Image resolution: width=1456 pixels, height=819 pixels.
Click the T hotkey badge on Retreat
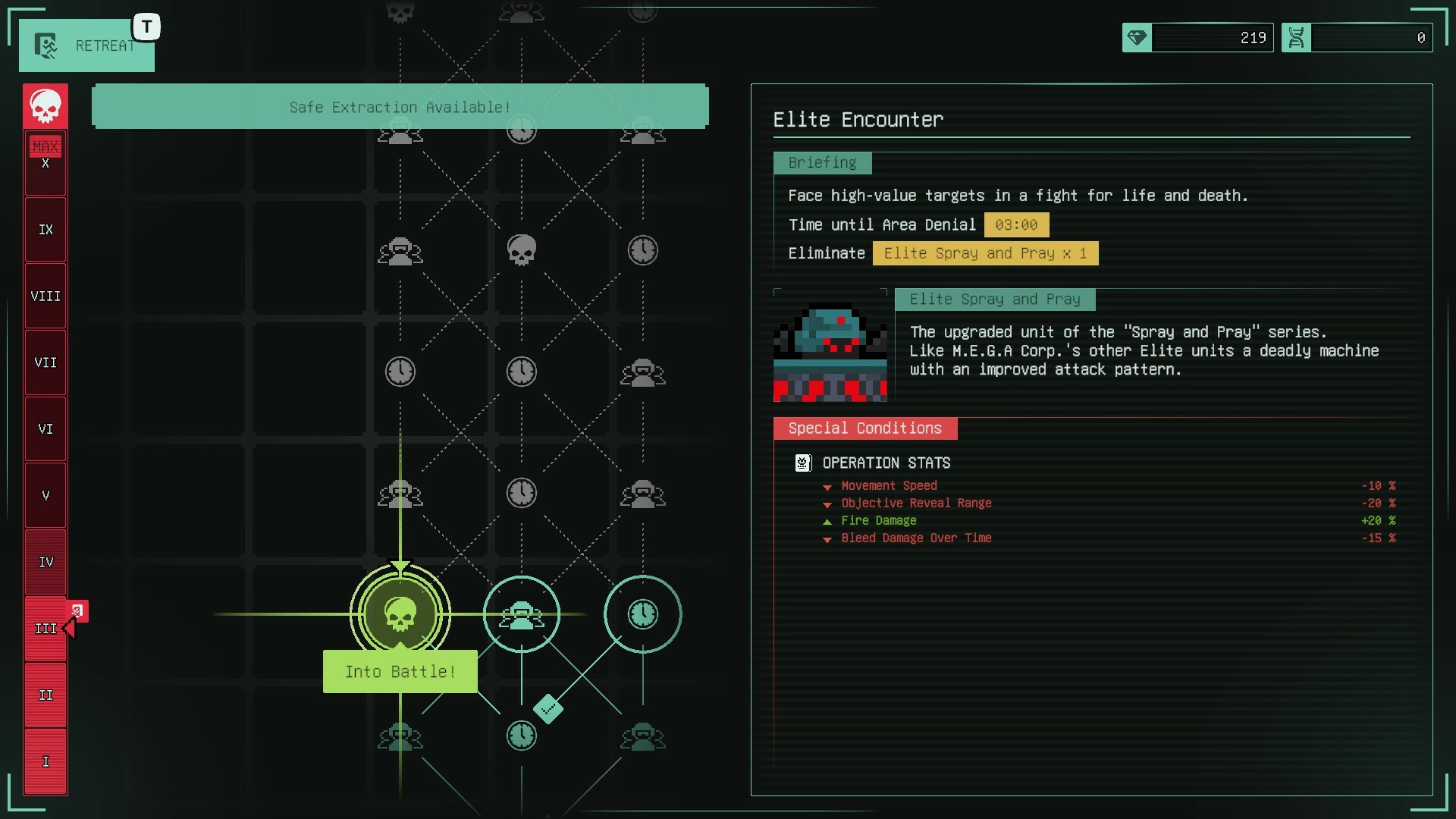click(147, 27)
